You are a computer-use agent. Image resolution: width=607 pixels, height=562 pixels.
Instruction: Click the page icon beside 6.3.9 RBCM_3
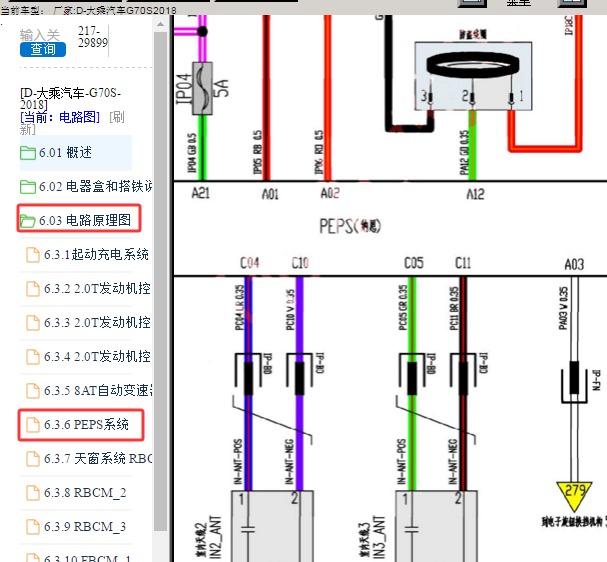click(33, 527)
